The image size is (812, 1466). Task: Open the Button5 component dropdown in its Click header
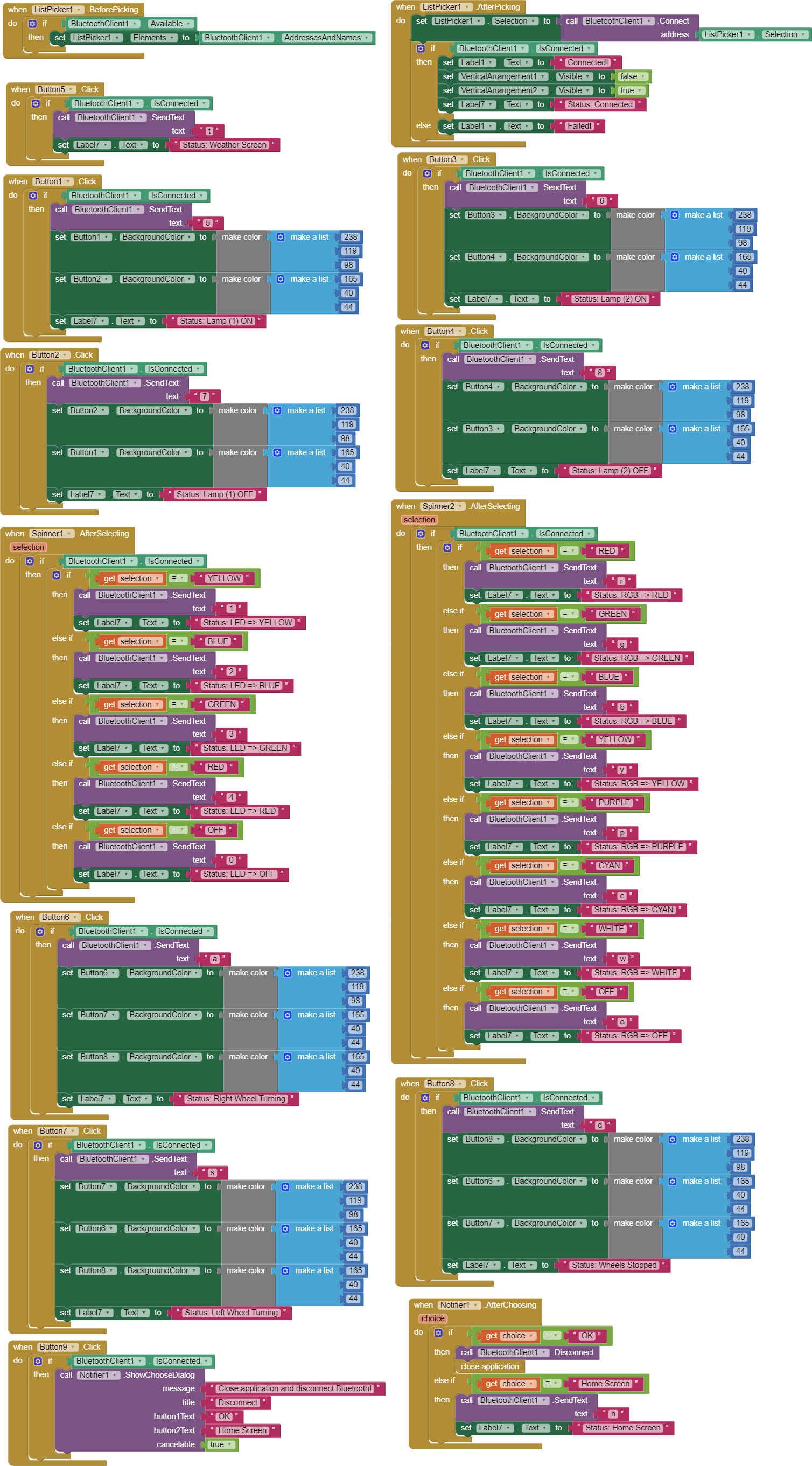point(55,90)
